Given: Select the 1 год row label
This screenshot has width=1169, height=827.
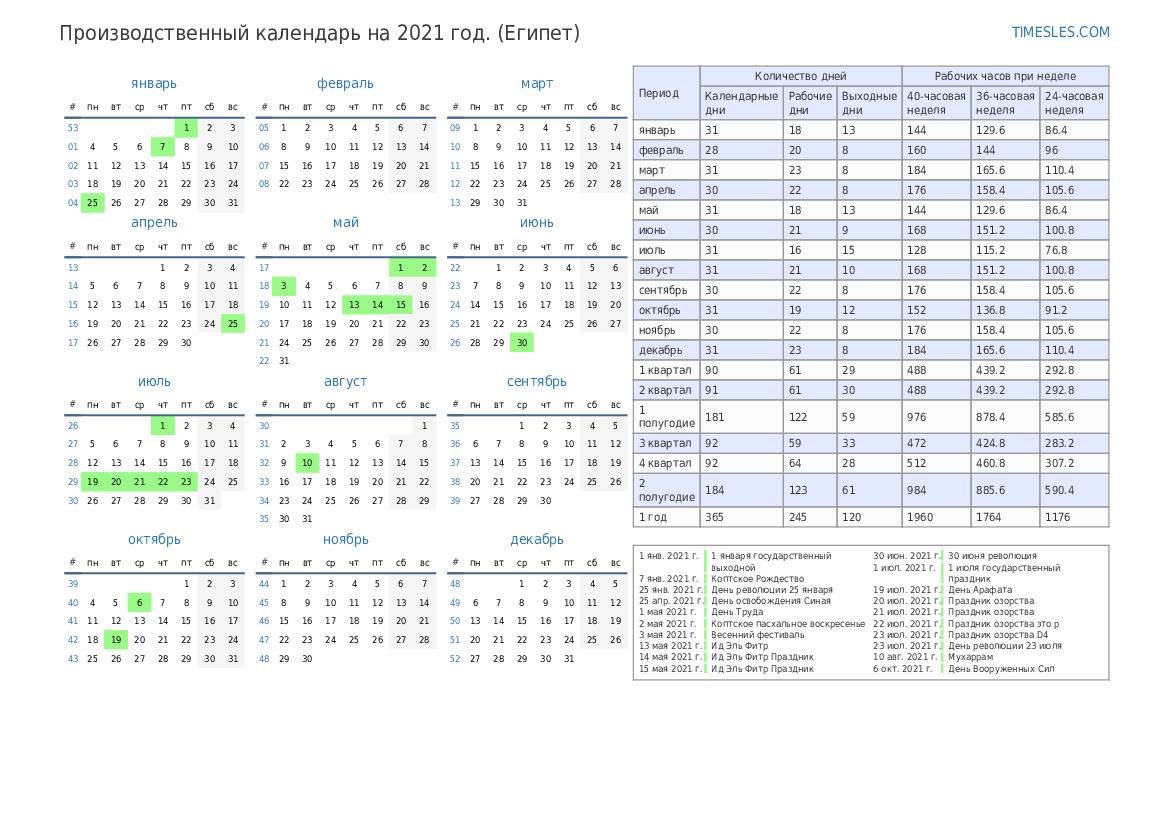Looking at the screenshot, I should [652, 517].
